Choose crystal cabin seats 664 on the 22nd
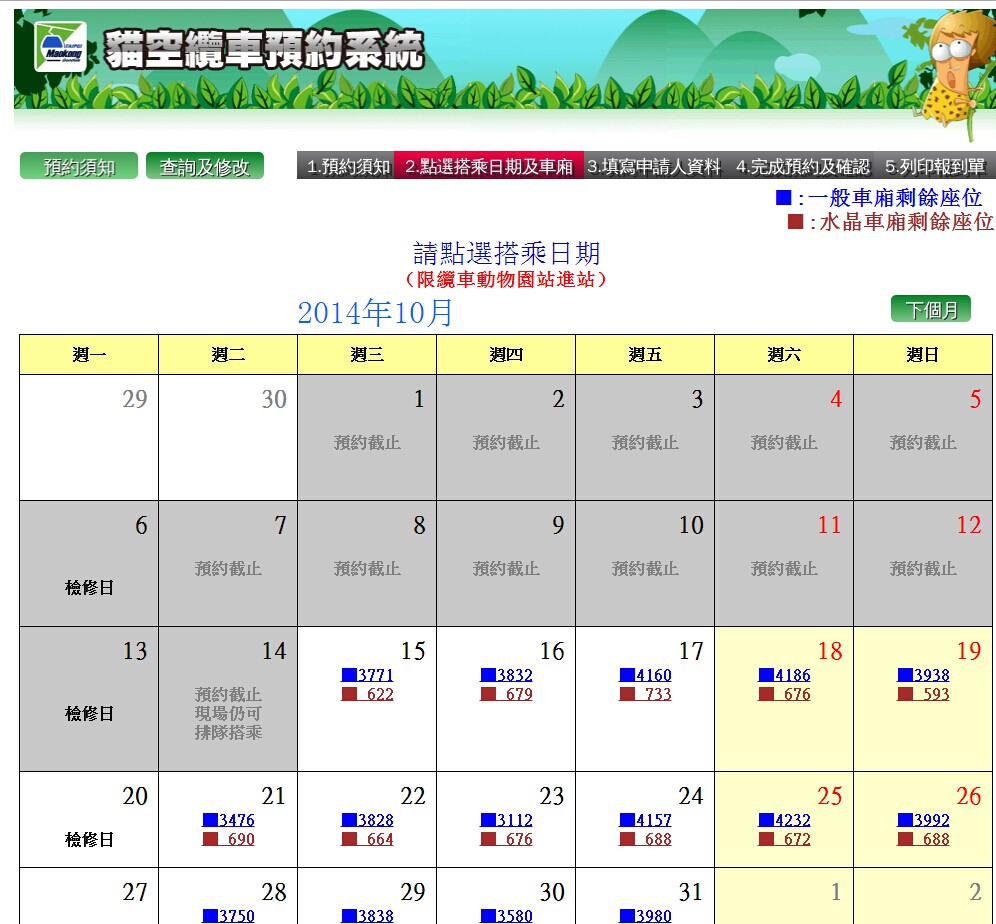 click(367, 839)
